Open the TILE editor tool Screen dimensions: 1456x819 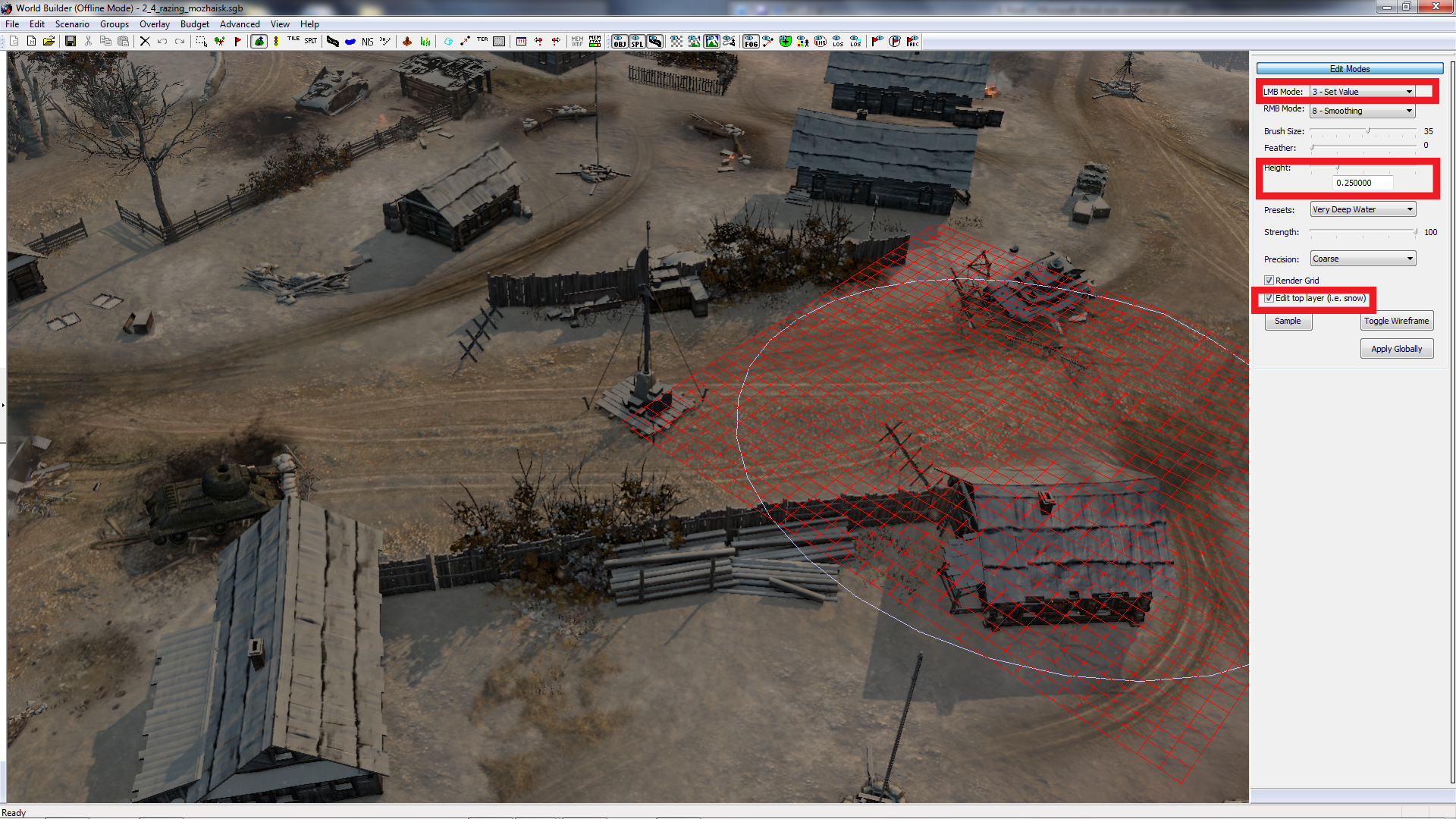click(x=293, y=40)
